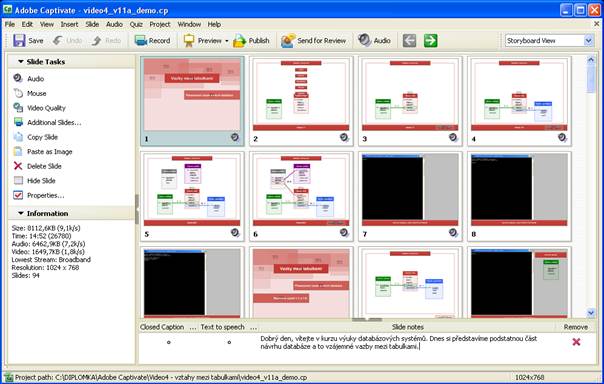Click audio indicator on slide 1 thumbnail
Screen dimensions: 604x384
tap(235, 137)
